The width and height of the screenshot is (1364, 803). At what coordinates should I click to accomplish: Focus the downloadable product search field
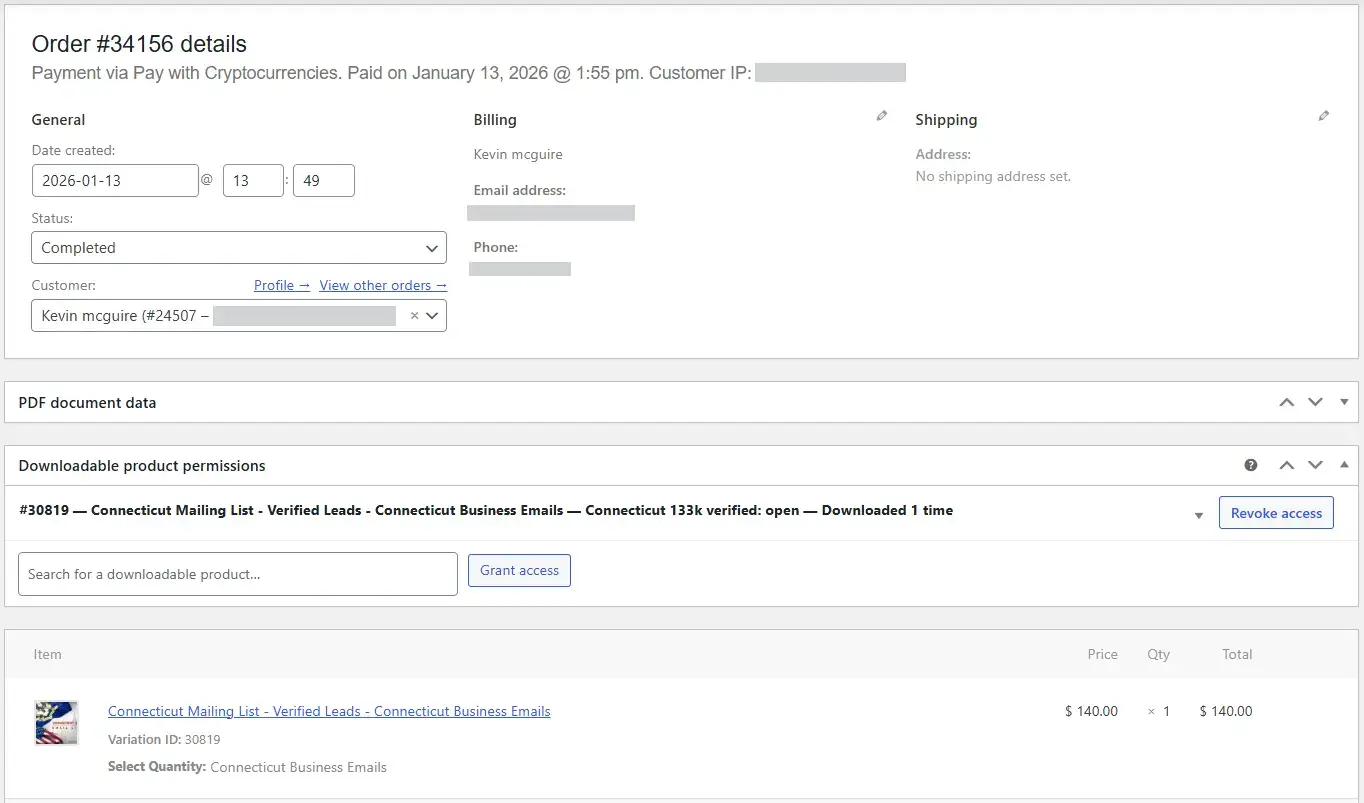pos(238,574)
